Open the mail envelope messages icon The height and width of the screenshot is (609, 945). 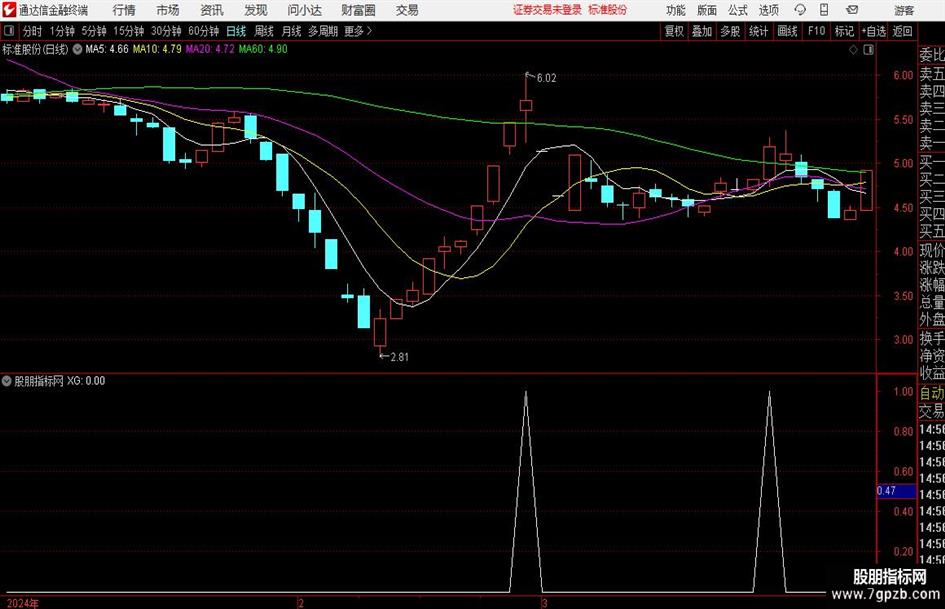click(852, 10)
